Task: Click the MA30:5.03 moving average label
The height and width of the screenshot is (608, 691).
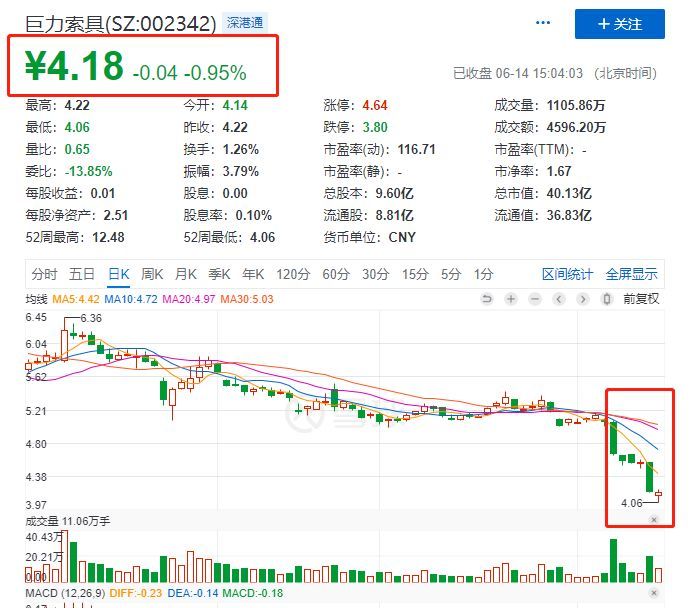Action: pyautogui.click(x=247, y=299)
